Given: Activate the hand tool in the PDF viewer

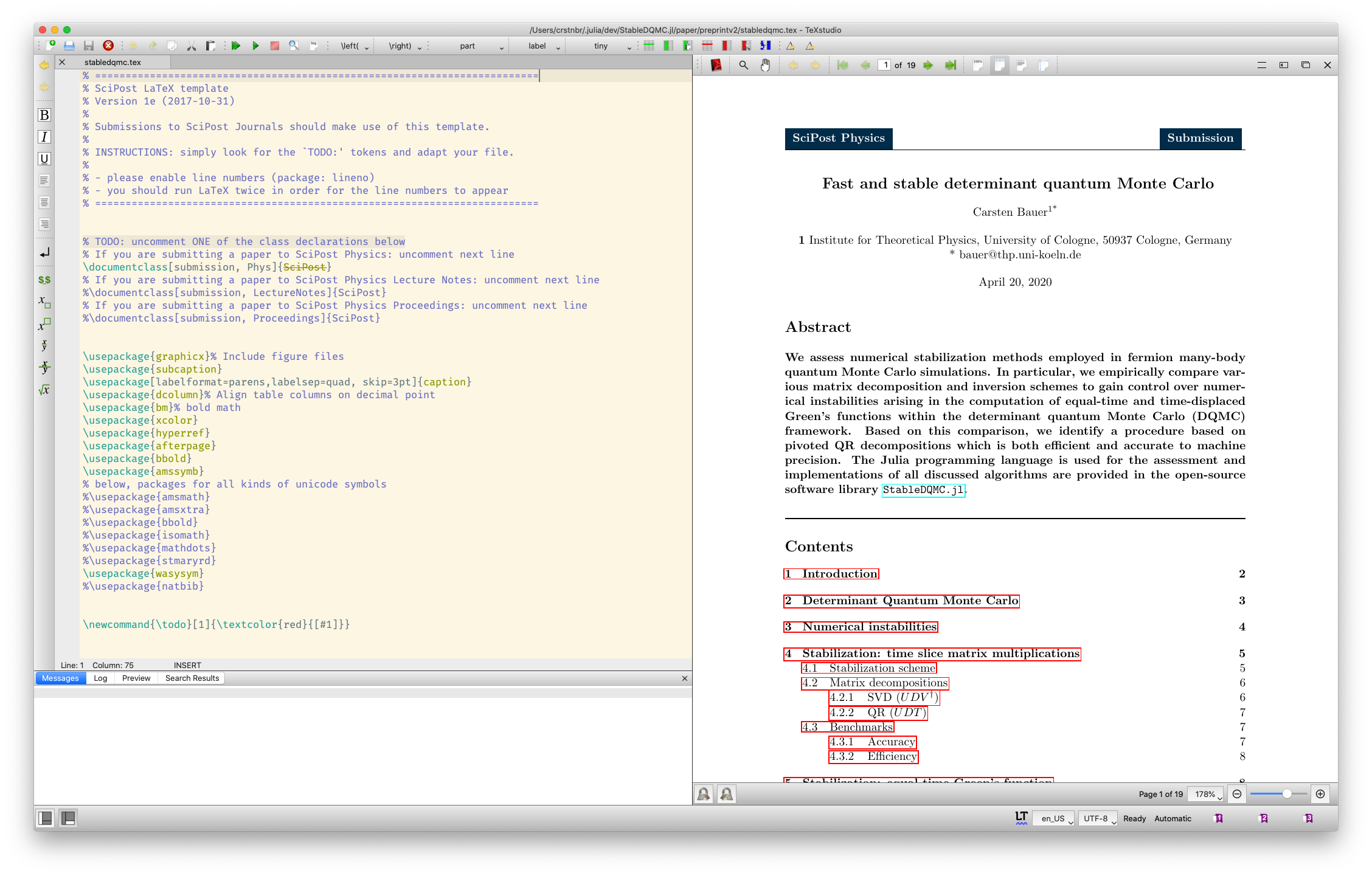Looking at the screenshot, I should click(x=764, y=65).
